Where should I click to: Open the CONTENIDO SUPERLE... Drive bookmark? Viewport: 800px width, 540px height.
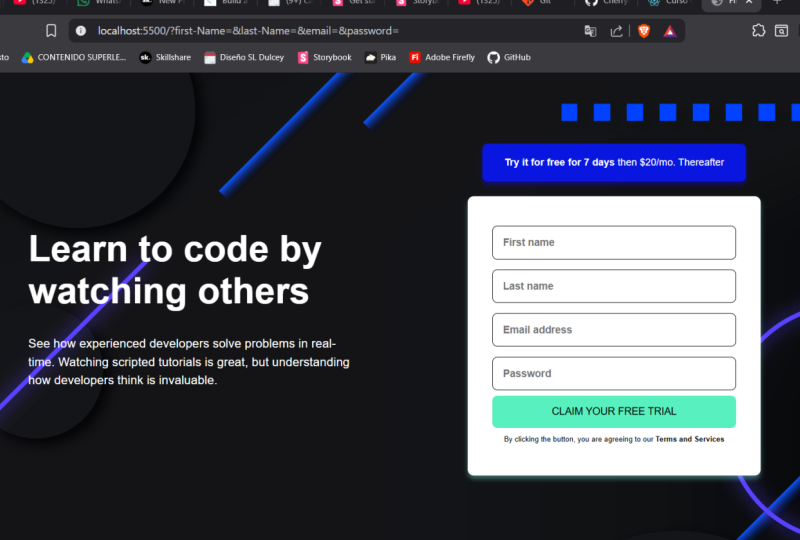pyautogui.click(x=74, y=57)
